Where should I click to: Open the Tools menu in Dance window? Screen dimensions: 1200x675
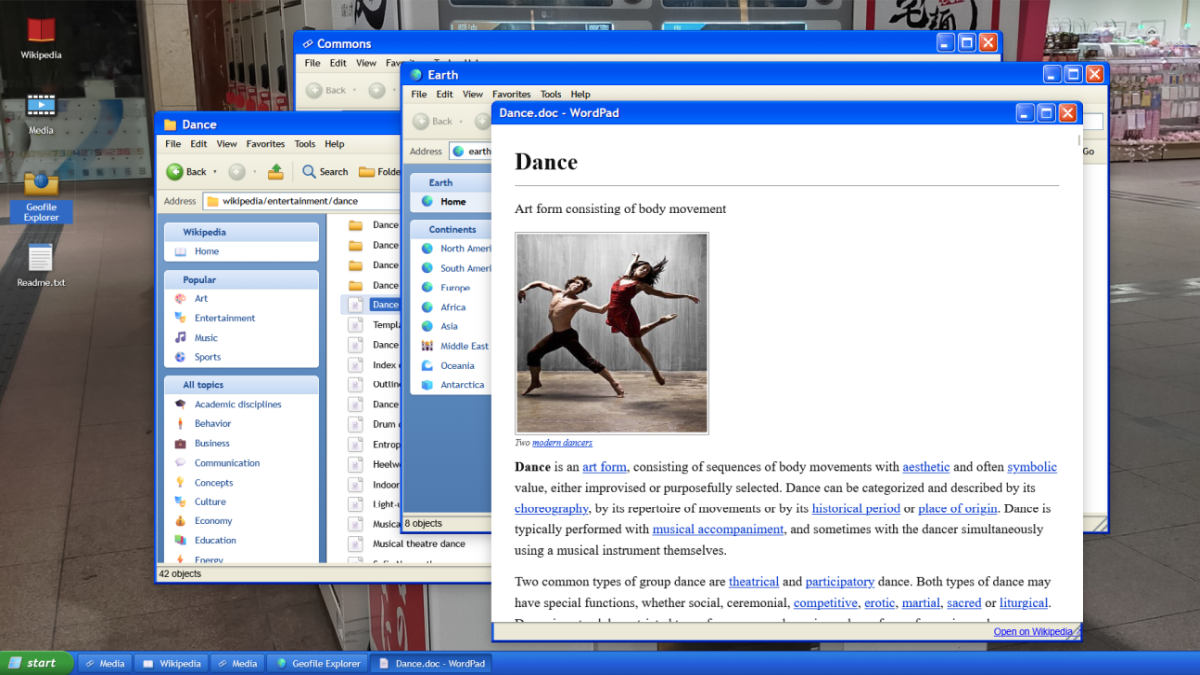[305, 144]
